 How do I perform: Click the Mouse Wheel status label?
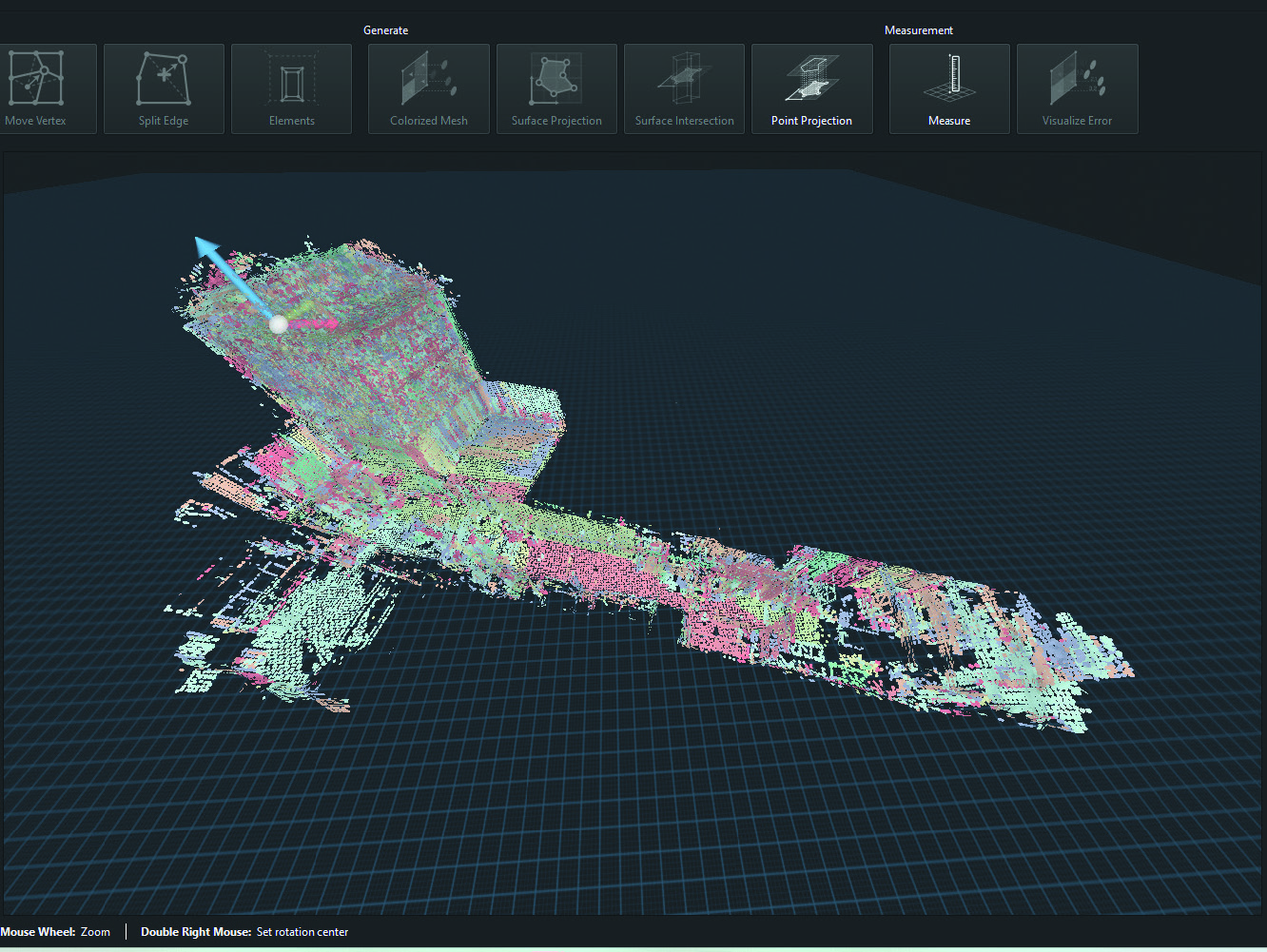click(38, 932)
